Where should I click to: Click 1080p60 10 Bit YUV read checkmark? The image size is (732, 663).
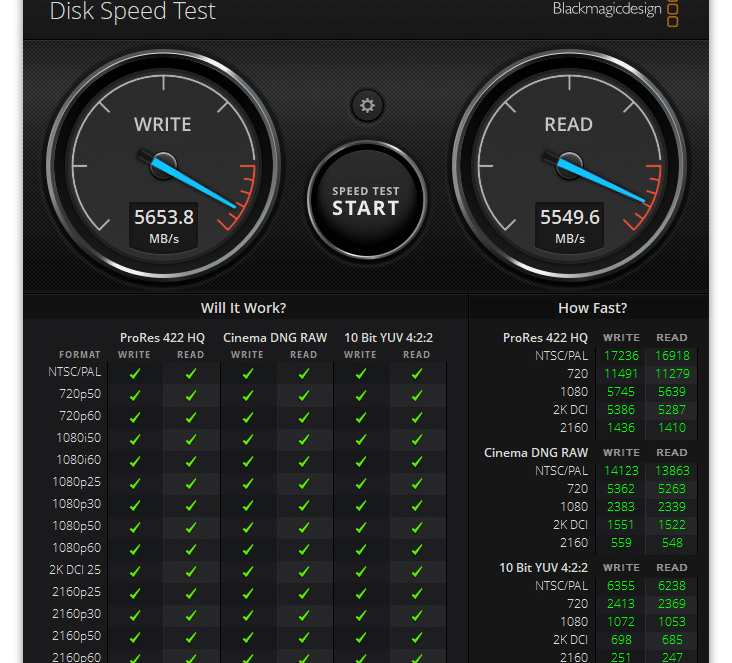(x=417, y=550)
